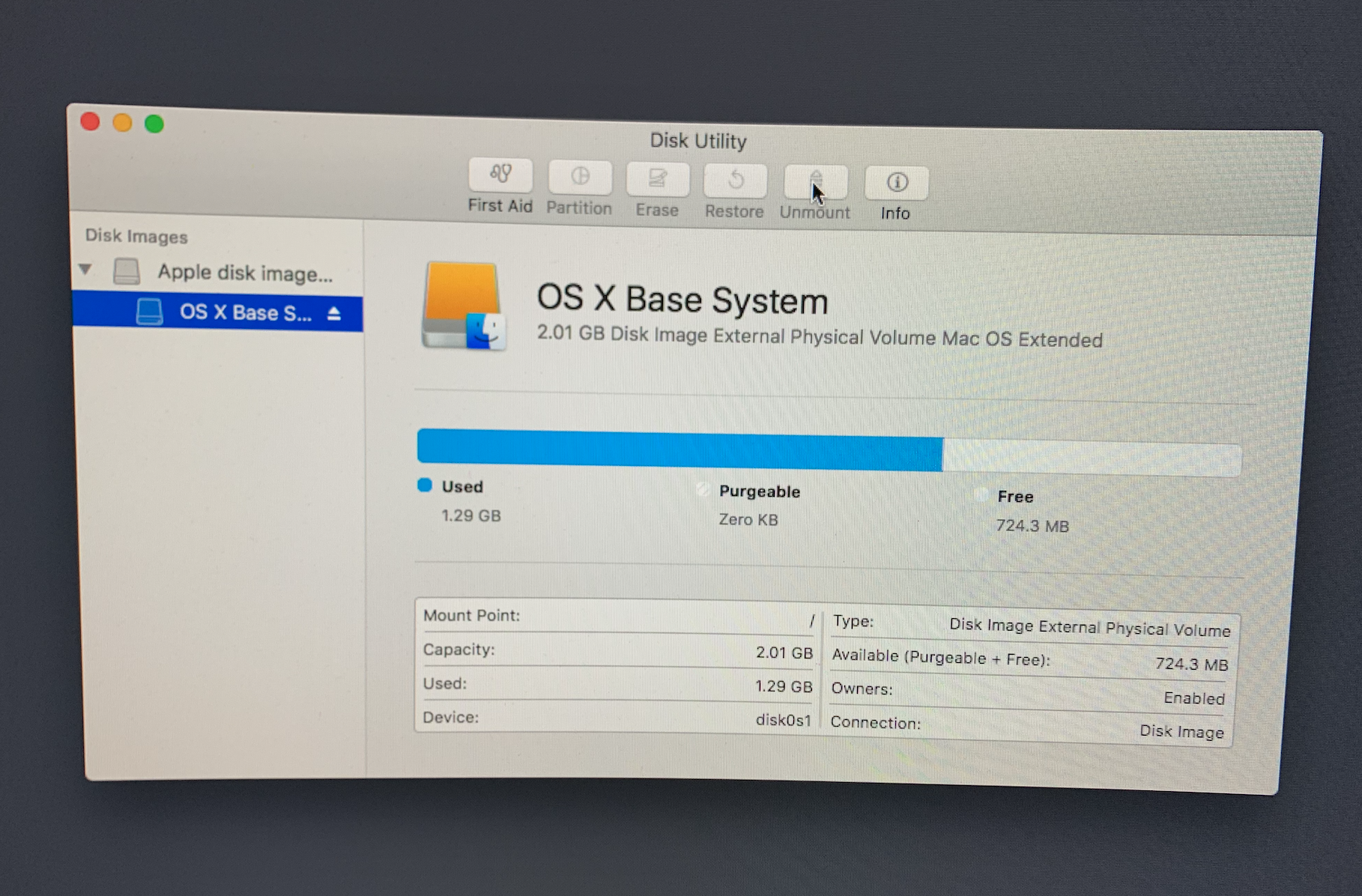Click the large orange volume icon
The height and width of the screenshot is (896, 1362).
464,306
